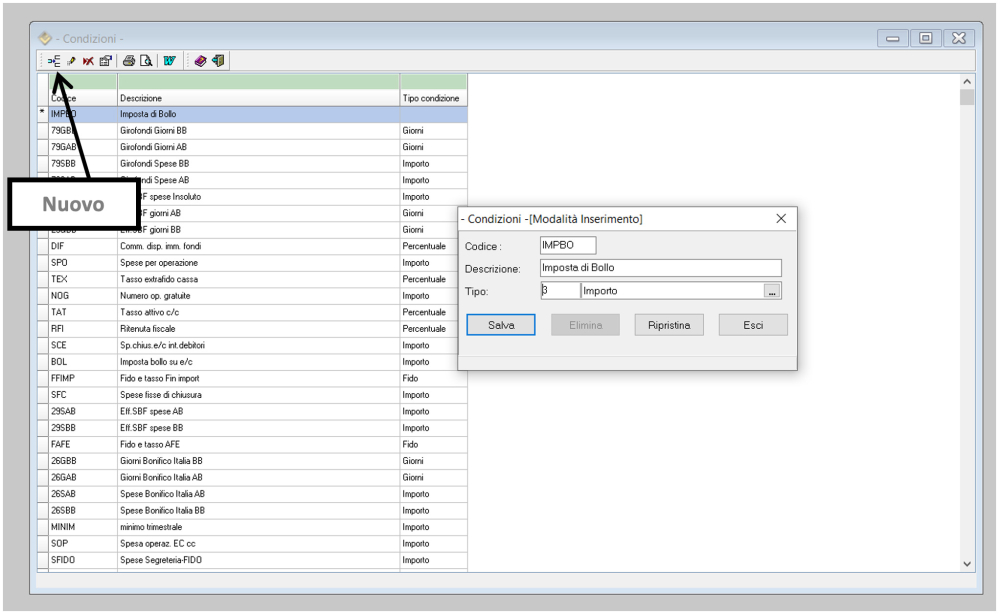Viewport: 1000px width, 615px height.
Task: Click the printer icon in toolbar
Action: click(129, 62)
